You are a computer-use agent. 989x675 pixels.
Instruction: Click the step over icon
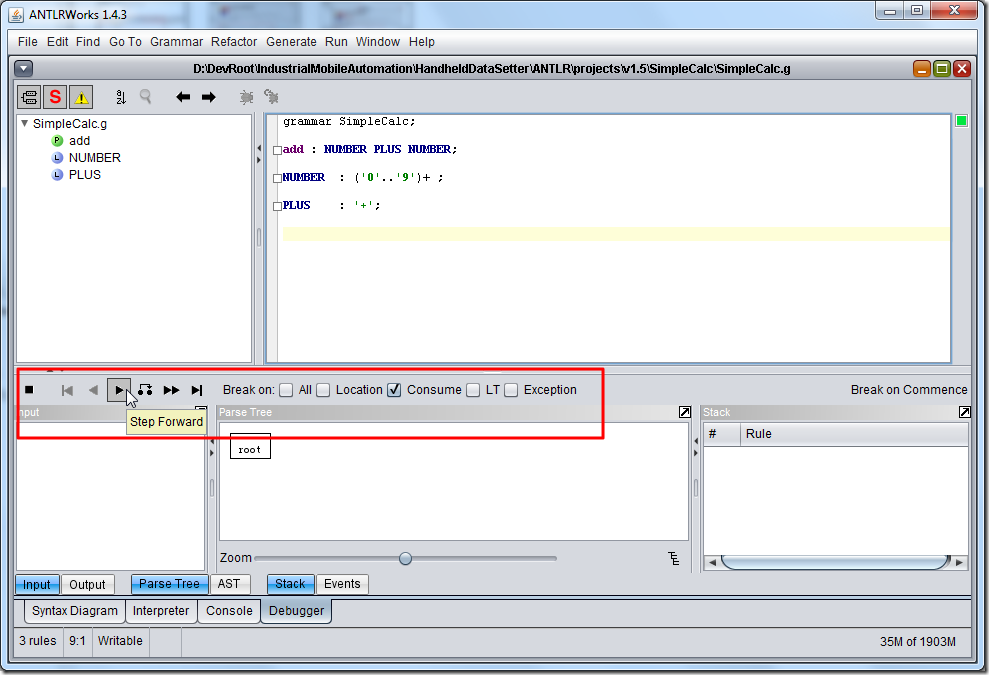click(x=145, y=390)
